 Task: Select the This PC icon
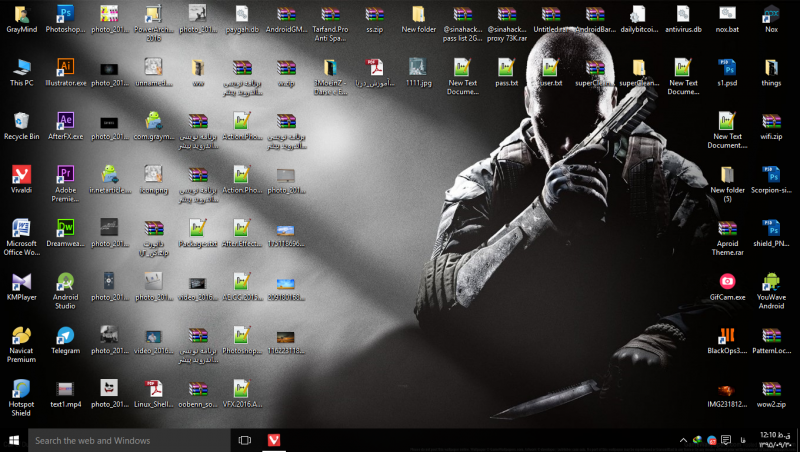21,72
